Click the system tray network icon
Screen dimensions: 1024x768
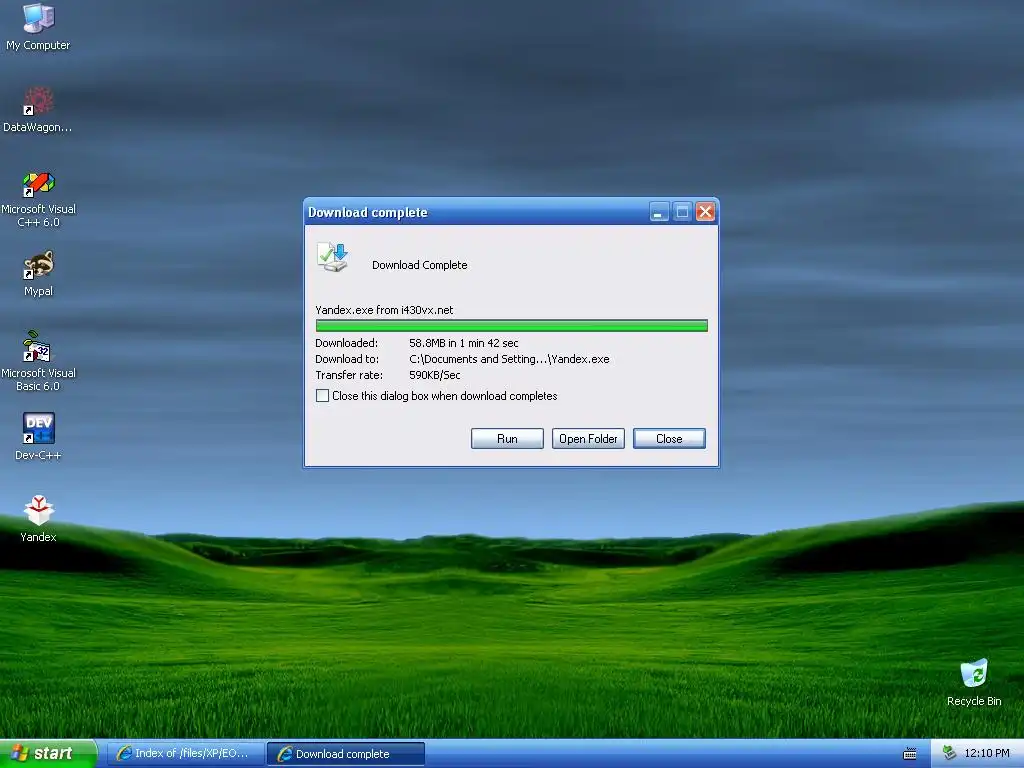[x=949, y=754]
